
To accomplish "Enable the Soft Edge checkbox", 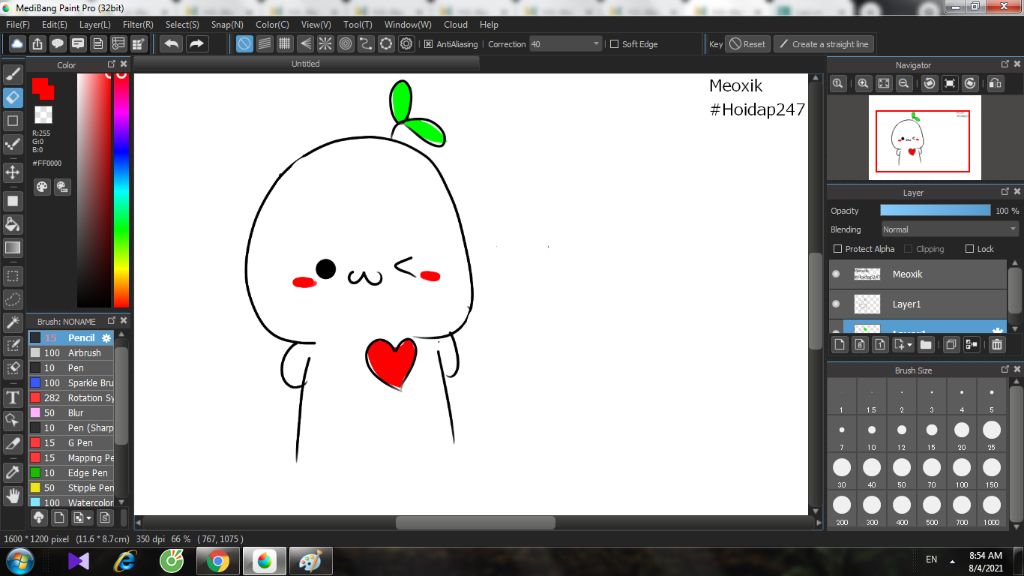I will tap(614, 44).
